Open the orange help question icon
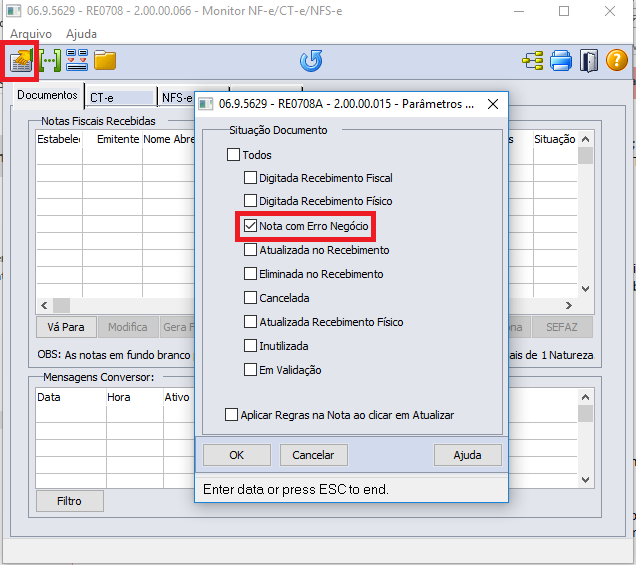Viewport: 636px width, 565px height. [617, 60]
